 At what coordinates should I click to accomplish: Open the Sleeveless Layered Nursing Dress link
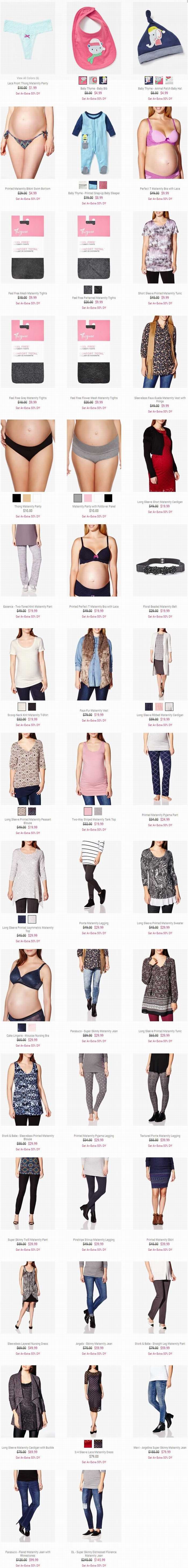point(27,1343)
